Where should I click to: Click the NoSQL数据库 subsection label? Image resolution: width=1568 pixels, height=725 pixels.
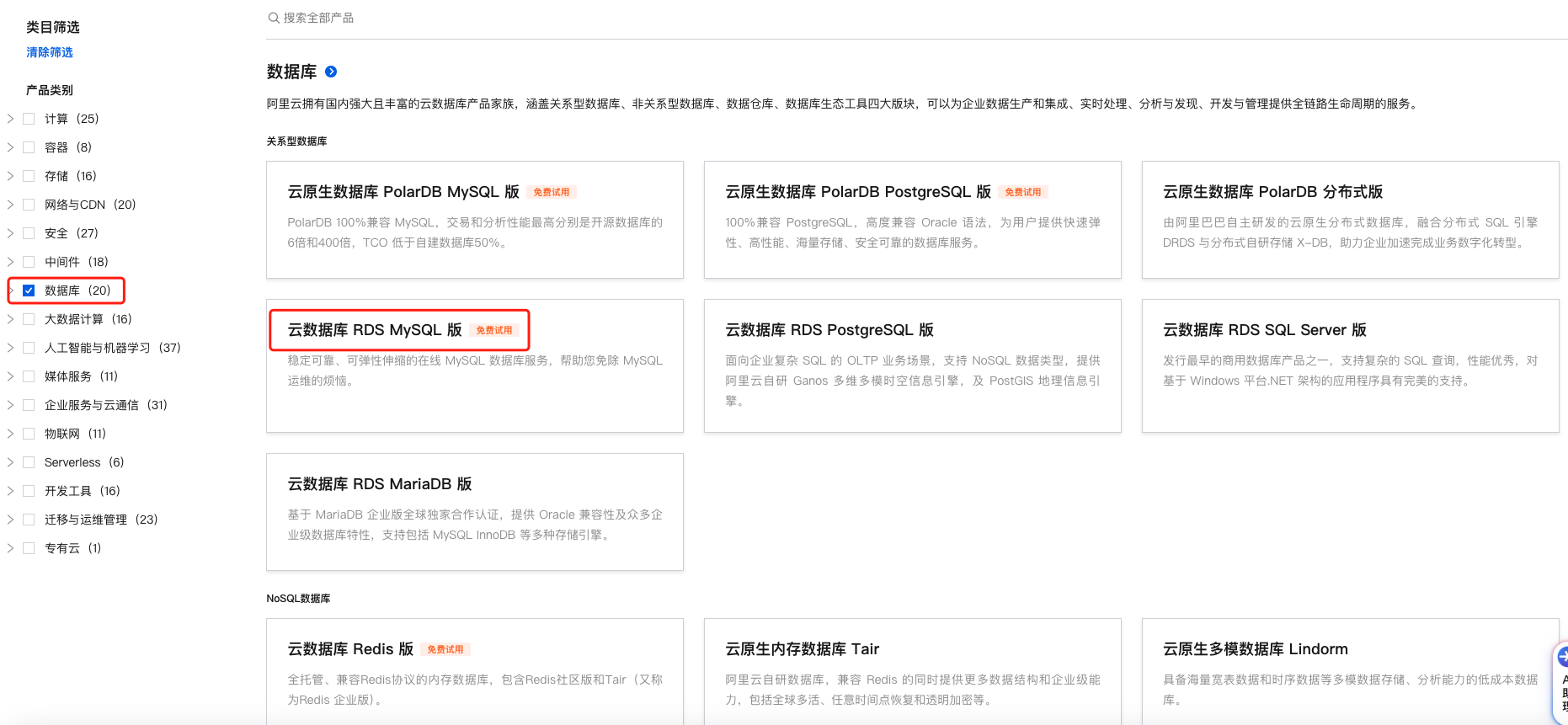[x=298, y=599]
